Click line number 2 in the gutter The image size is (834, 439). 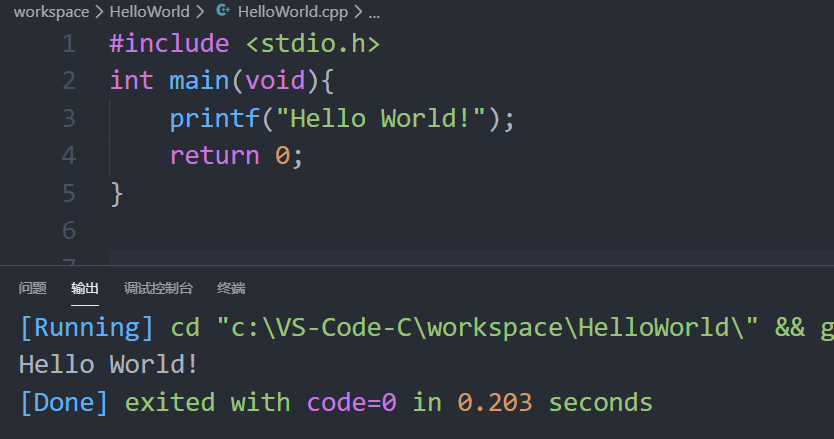69,81
